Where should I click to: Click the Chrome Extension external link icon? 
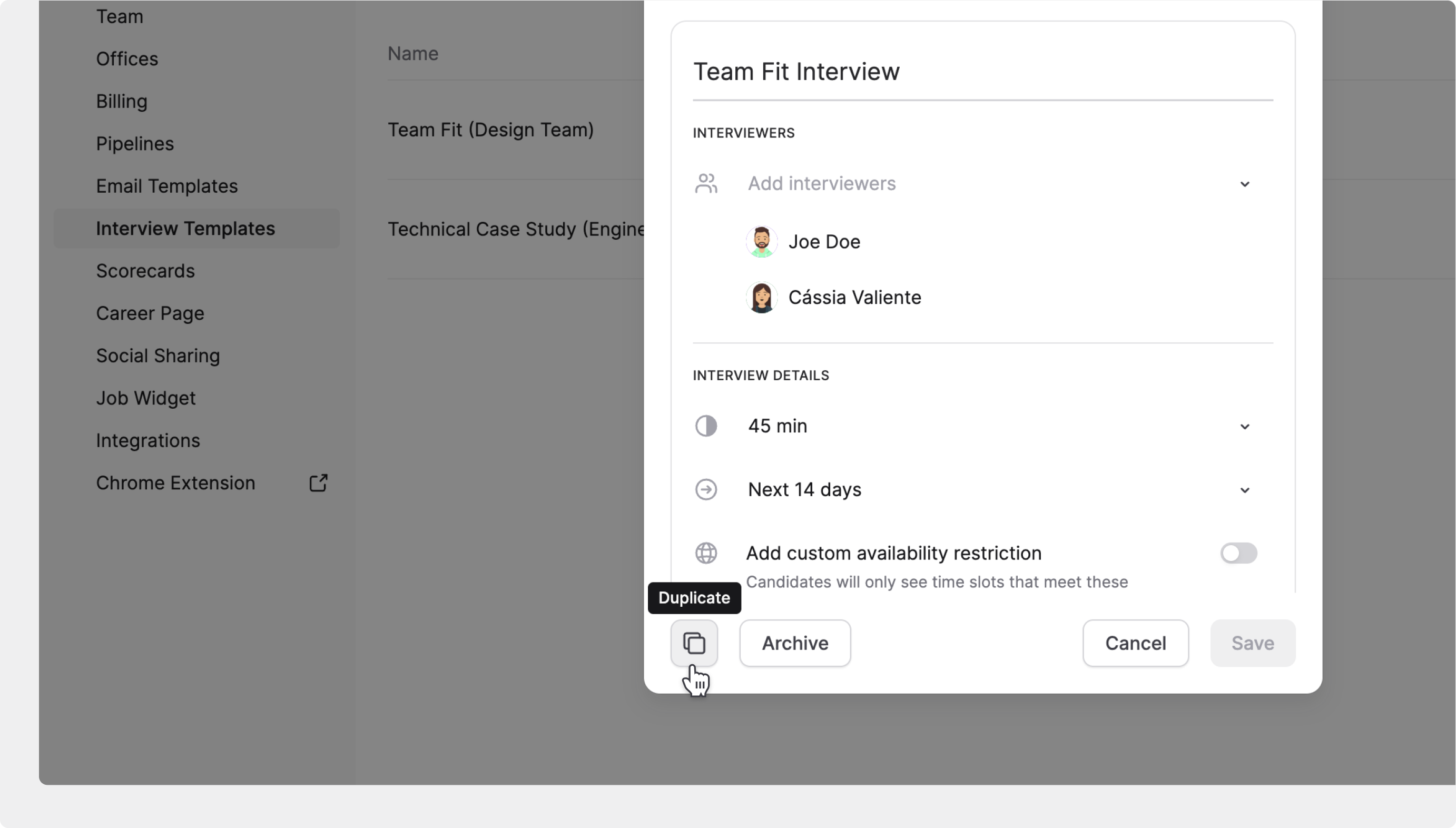tap(318, 483)
